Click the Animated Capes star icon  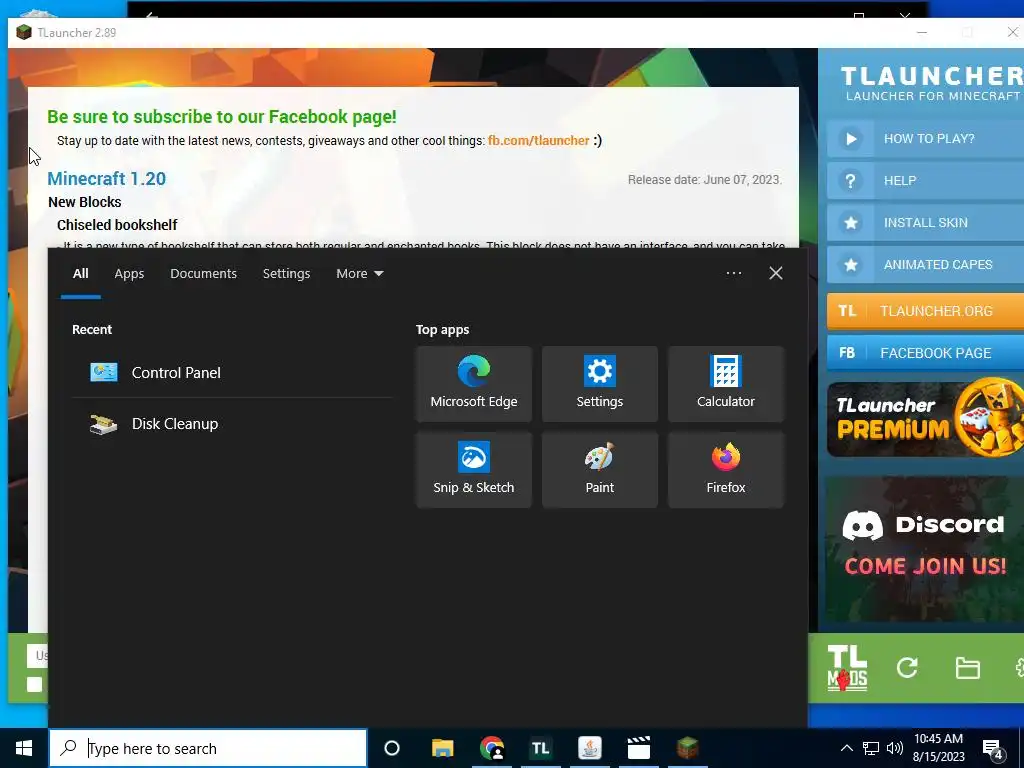850,264
